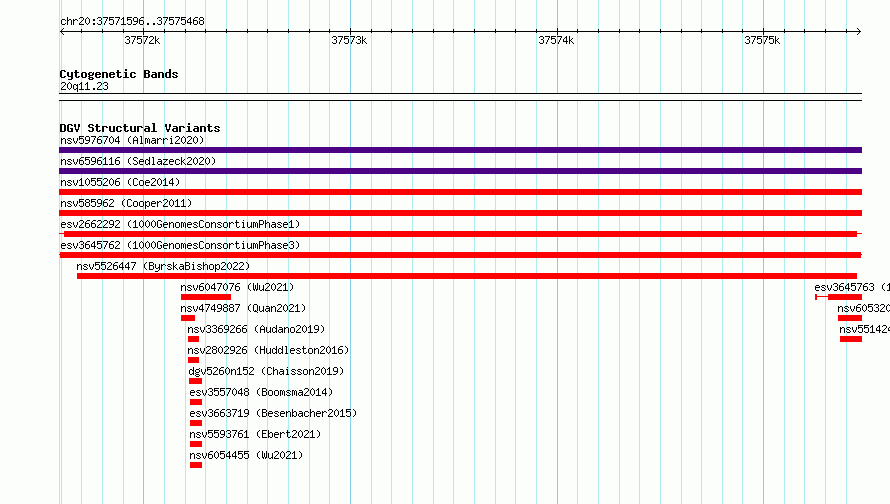The image size is (890, 504).
Task: Open nsv5526447 (ByrskaBishop2022) label
Action: (163, 266)
